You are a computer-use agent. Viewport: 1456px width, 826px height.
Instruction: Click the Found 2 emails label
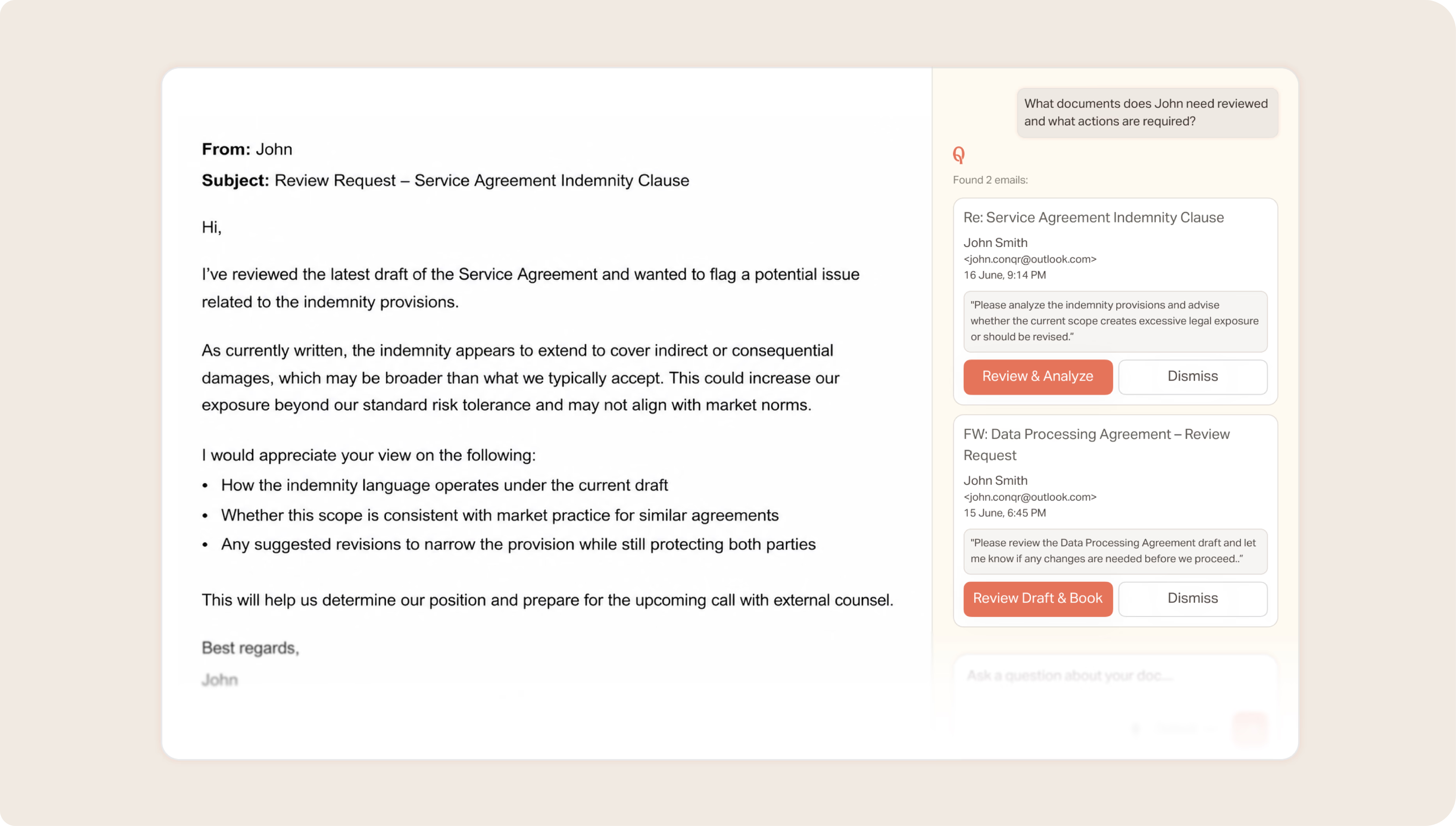click(990, 180)
